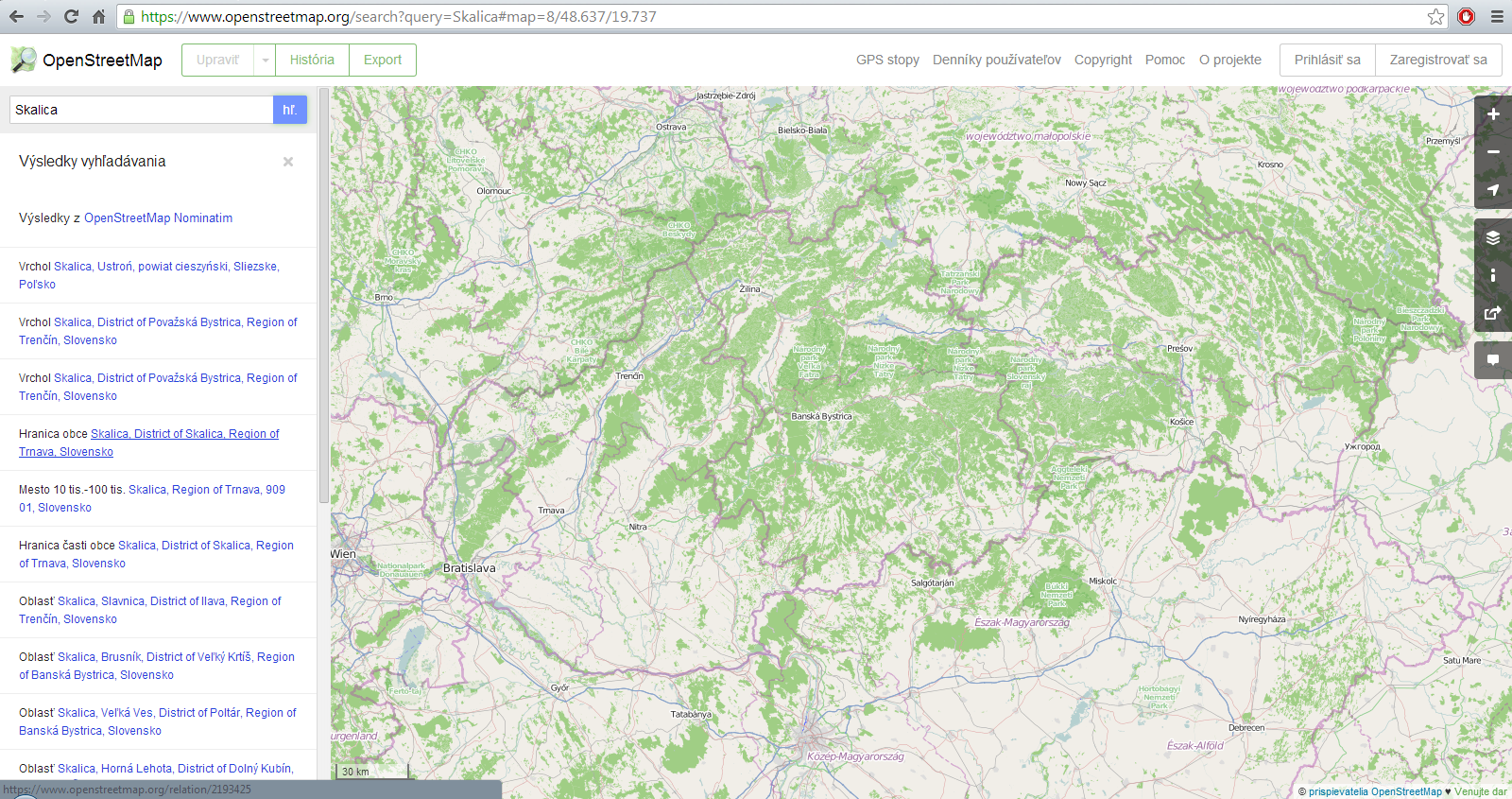Reload the current page

(x=71, y=16)
